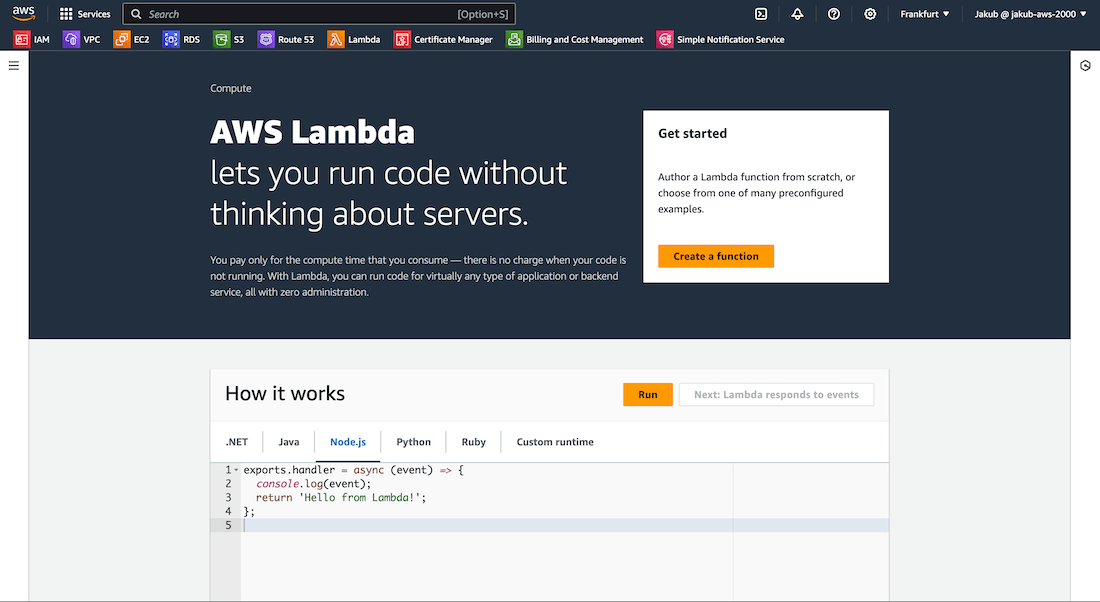Click the Create a function button

coord(716,256)
